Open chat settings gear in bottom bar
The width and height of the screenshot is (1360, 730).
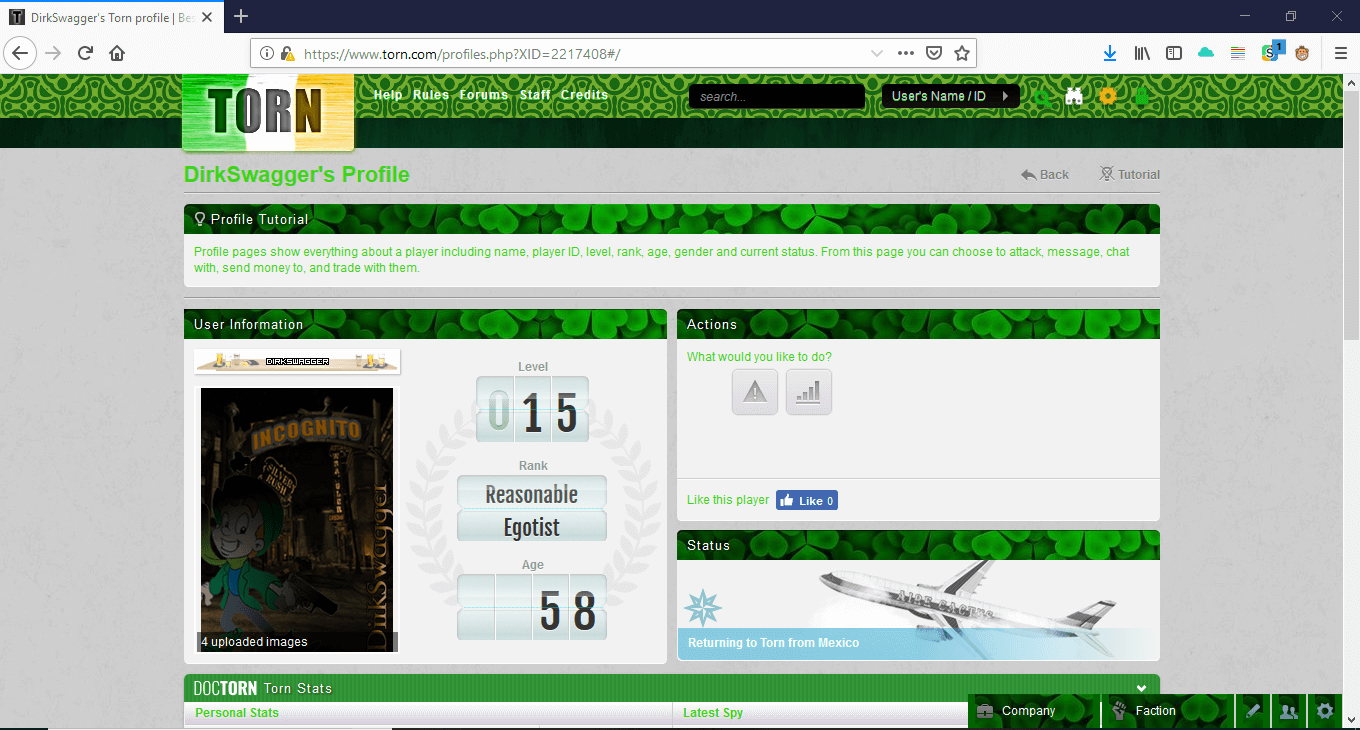[x=1325, y=711]
